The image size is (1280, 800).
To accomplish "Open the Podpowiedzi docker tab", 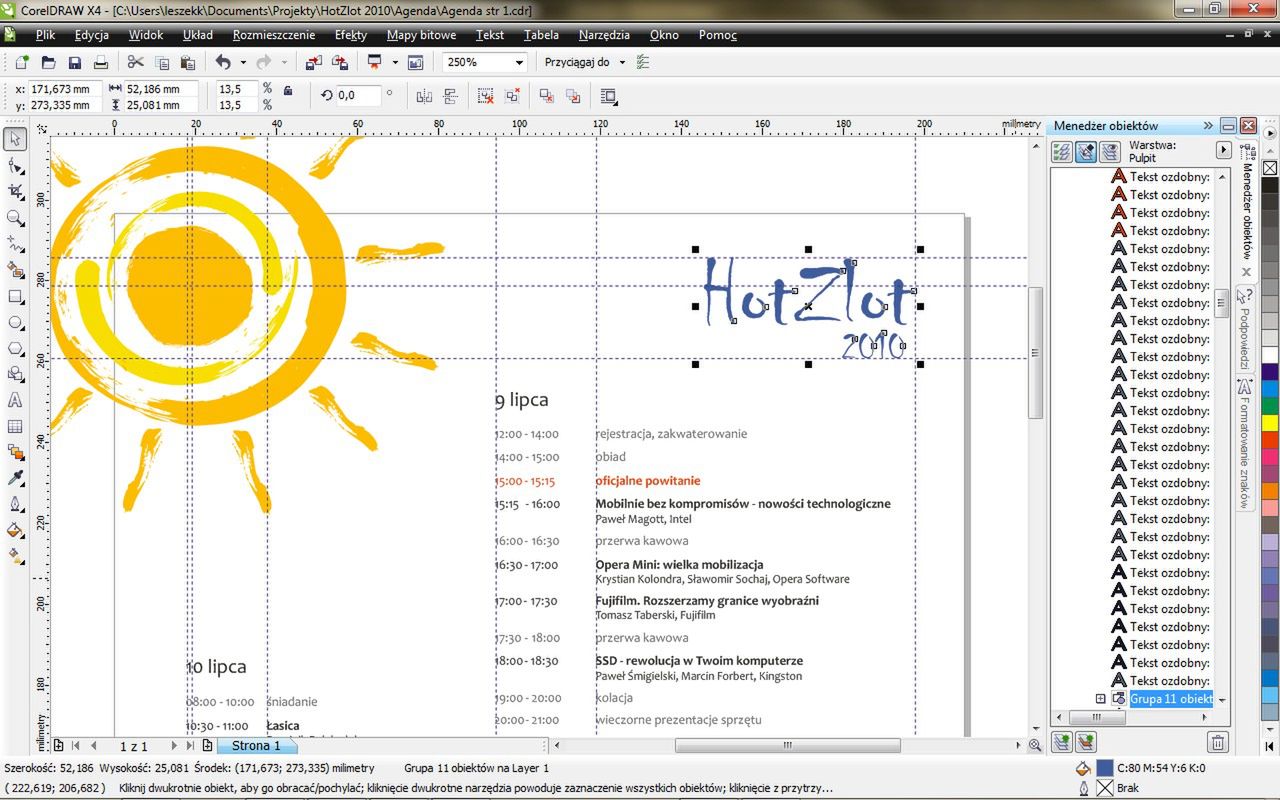I will tap(1245, 329).
